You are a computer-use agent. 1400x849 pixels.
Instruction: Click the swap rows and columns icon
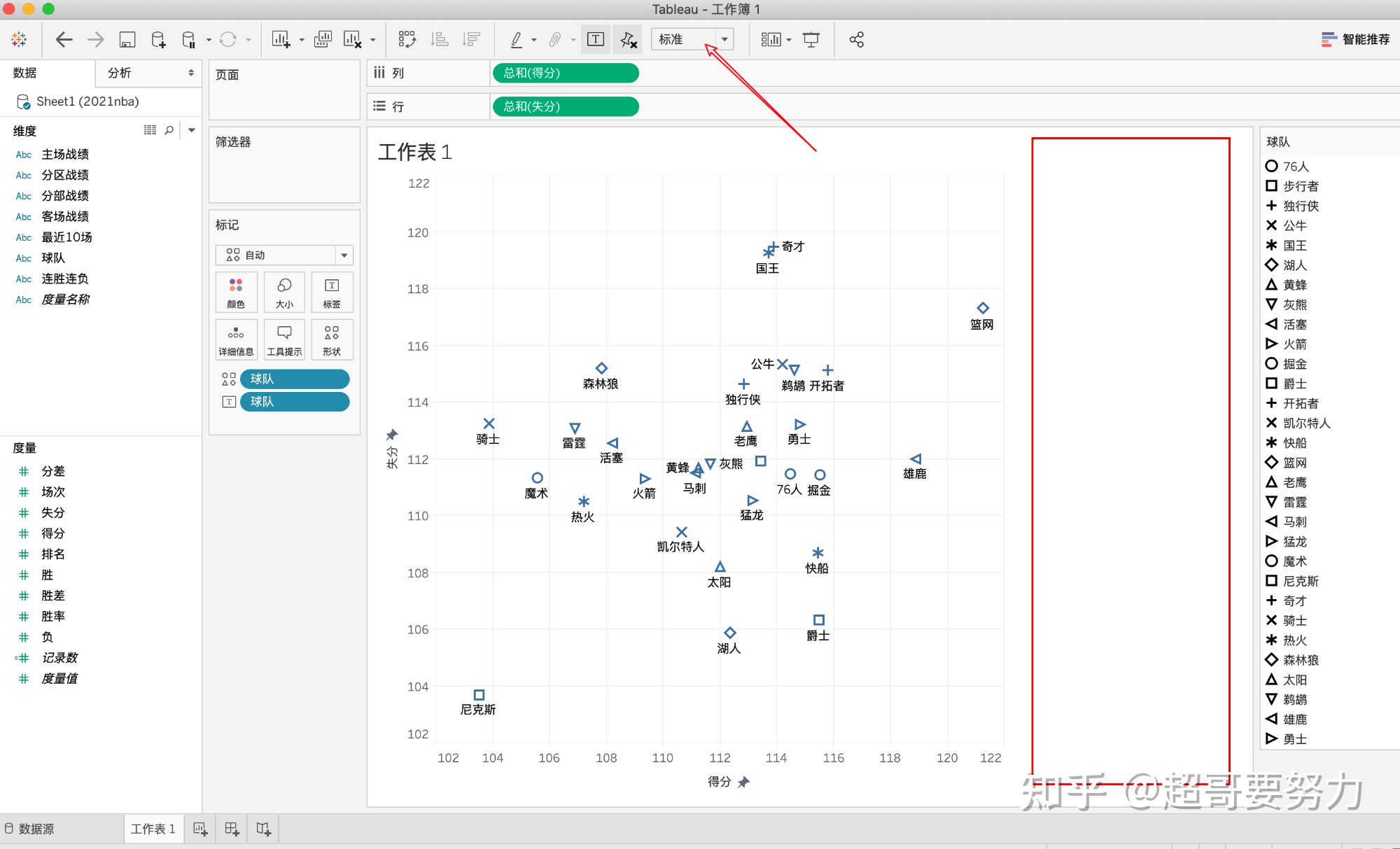pos(407,39)
